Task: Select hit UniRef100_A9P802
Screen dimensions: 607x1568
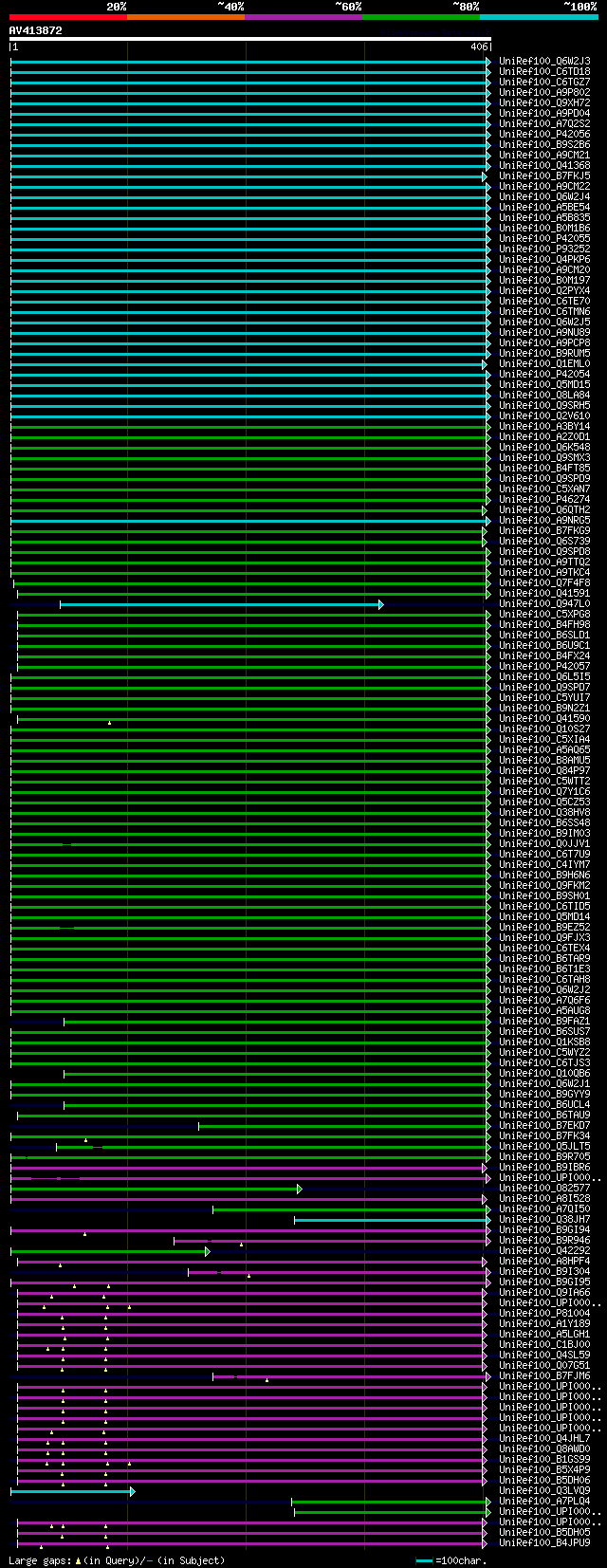Action: tap(544, 92)
